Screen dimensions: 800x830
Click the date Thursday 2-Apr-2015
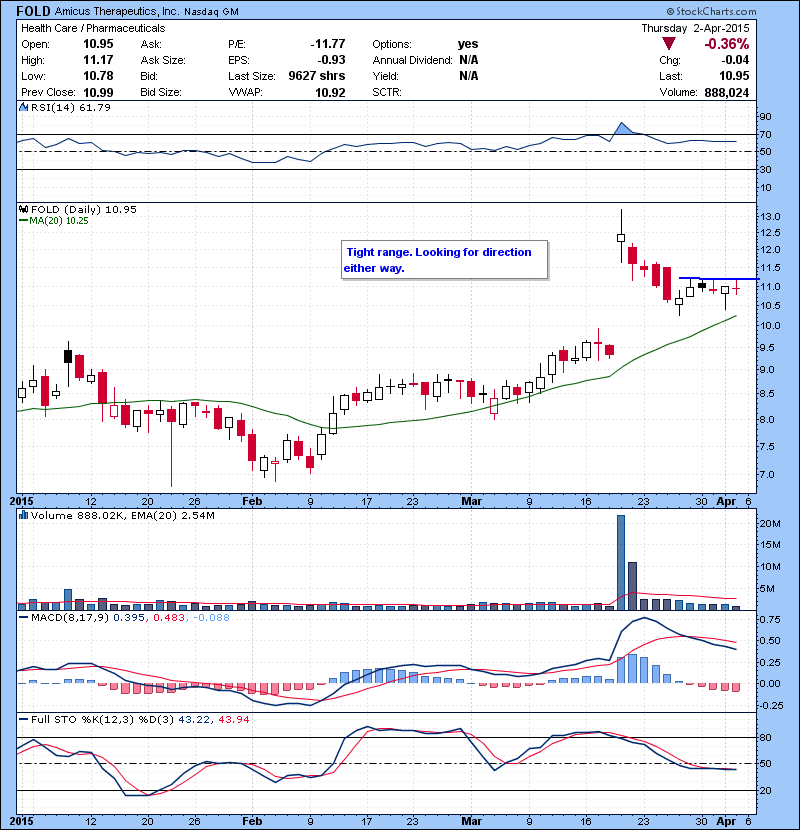695,28
